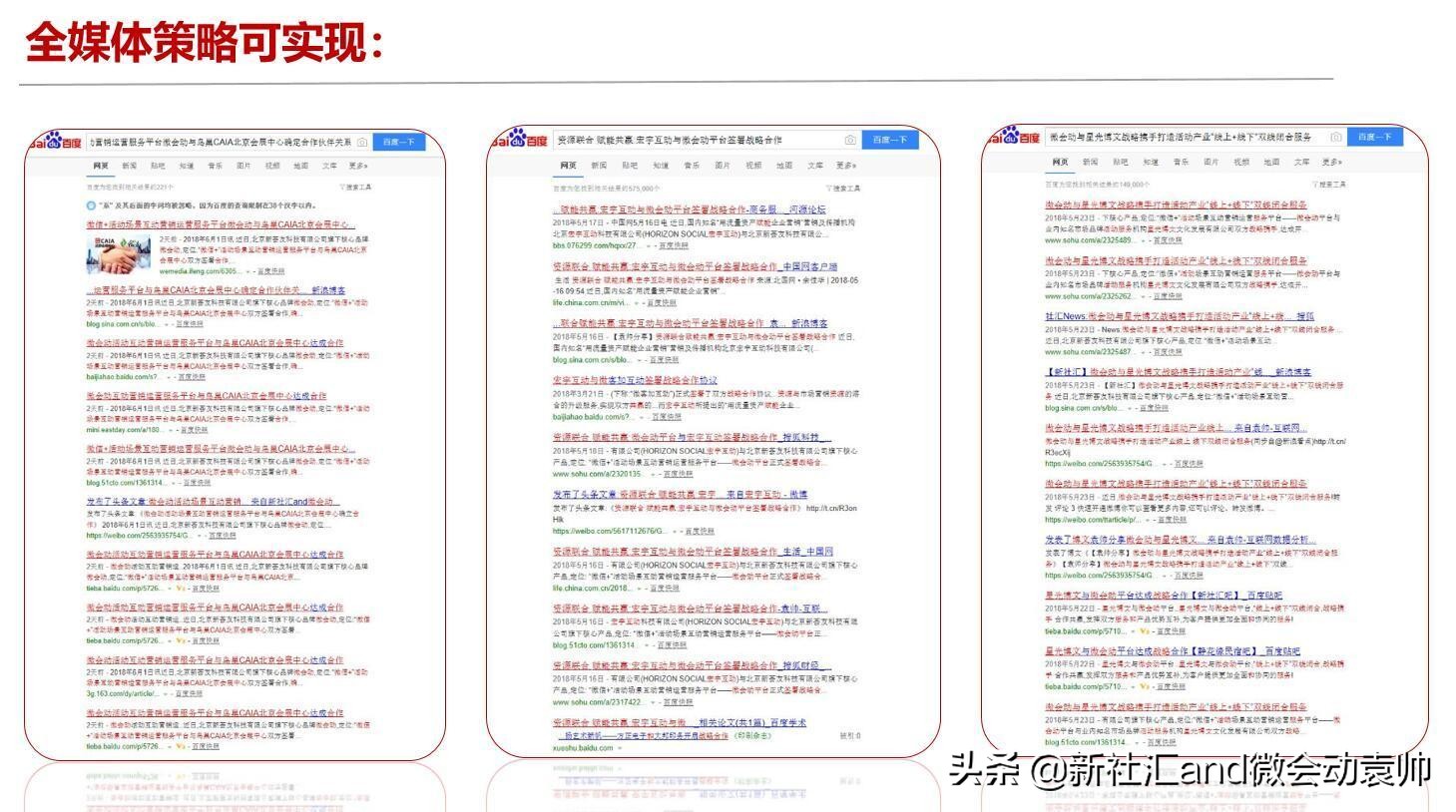Open 宏宇互动与微客加互动签署战略合作协议 result
1456x812 pixels.
[635, 380]
